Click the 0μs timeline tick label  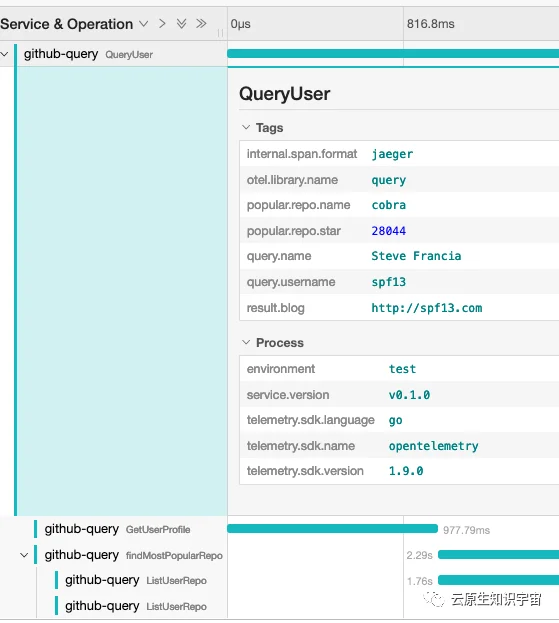(240, 24)
